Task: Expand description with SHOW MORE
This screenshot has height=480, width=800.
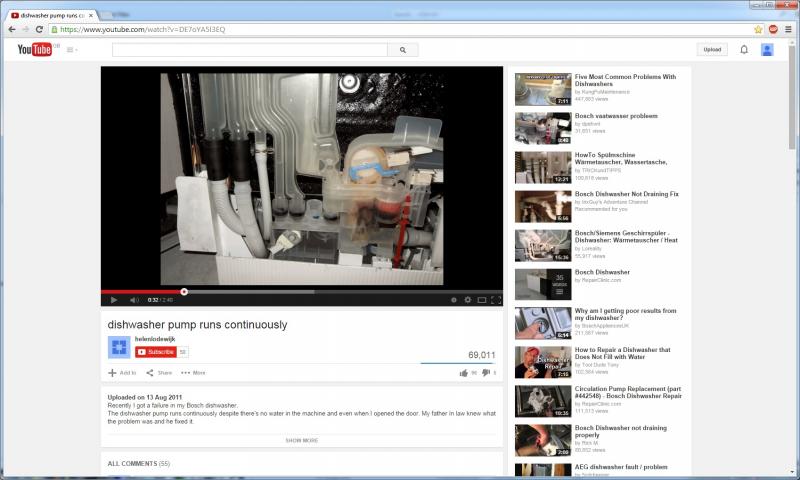Action: click(302, 440)
